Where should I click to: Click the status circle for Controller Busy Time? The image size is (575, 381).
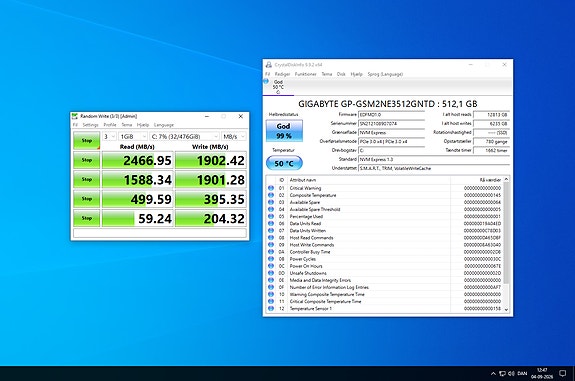pos(271,252)
